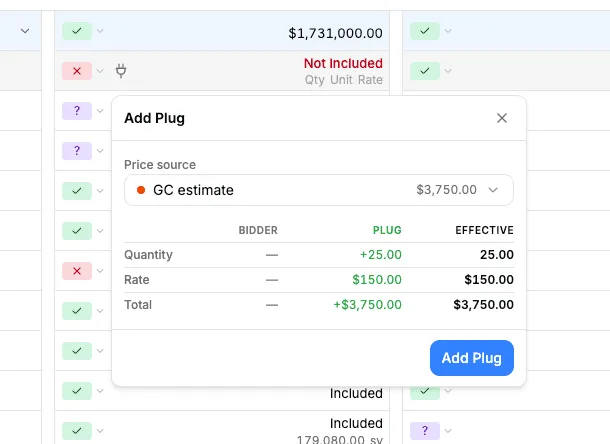610x444 pixels.
Task: Open chevron beside right-column check in top highlighted row
Action: [448, 31]
